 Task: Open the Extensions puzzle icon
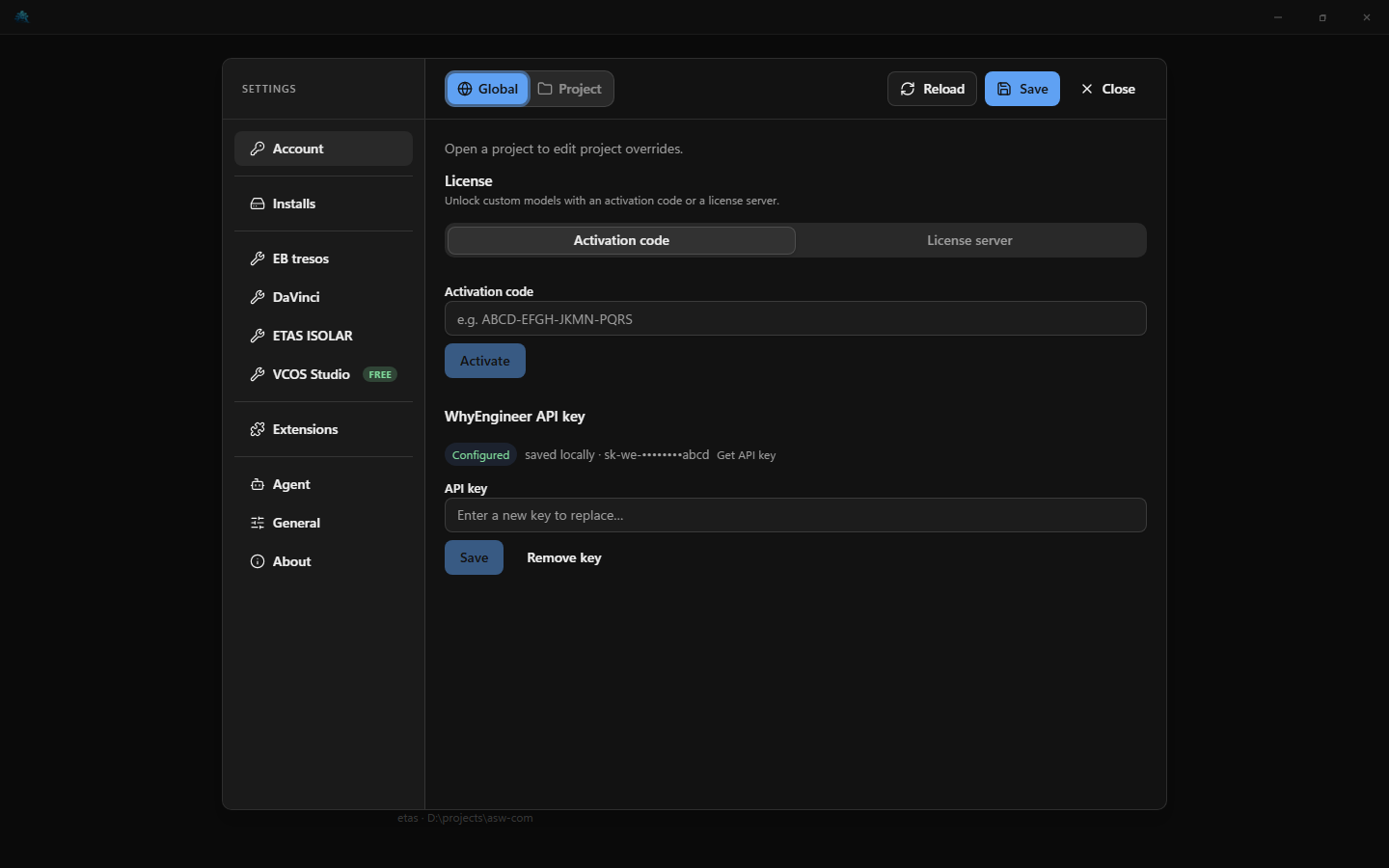coord(258,429)
